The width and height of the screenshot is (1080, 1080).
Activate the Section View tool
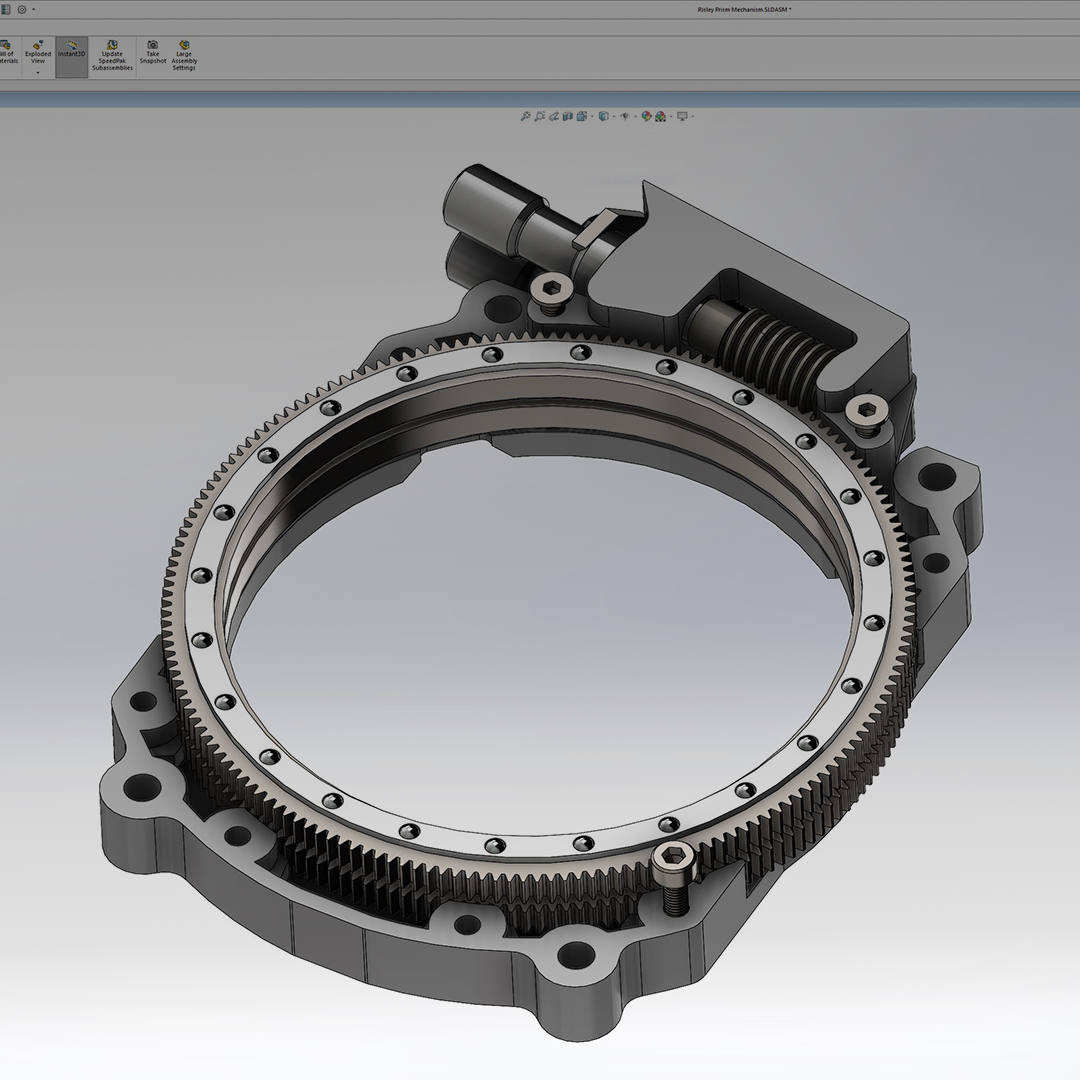(568, 116)
